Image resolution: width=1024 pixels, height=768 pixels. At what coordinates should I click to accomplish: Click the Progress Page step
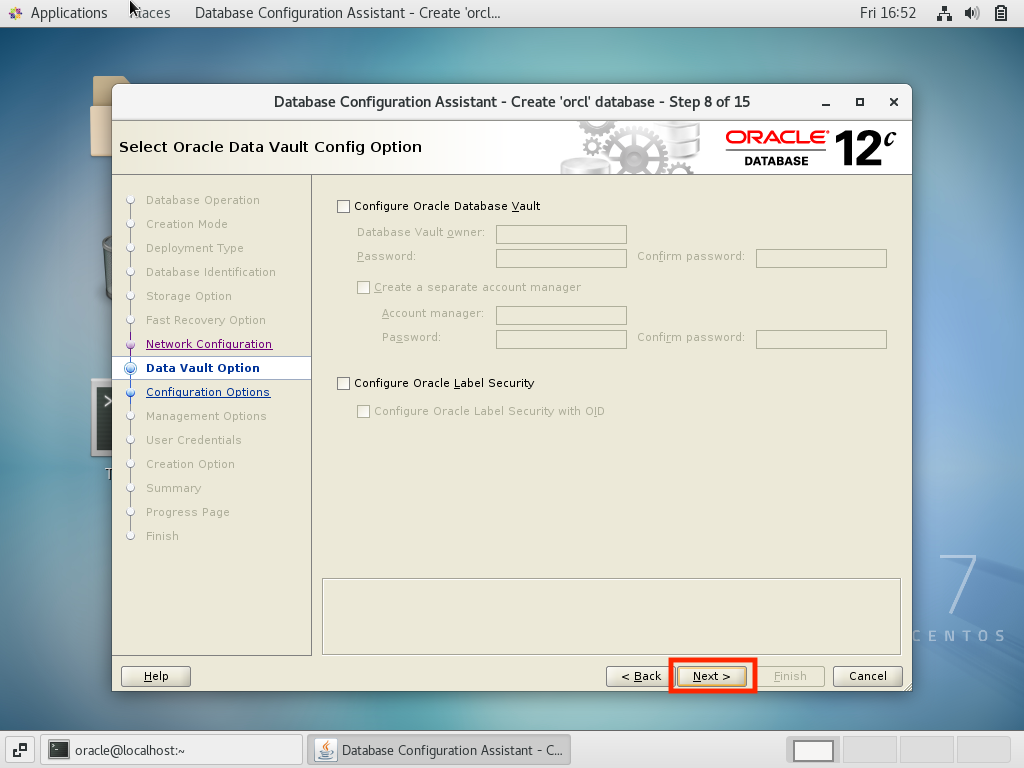click(x=187, y=512)
